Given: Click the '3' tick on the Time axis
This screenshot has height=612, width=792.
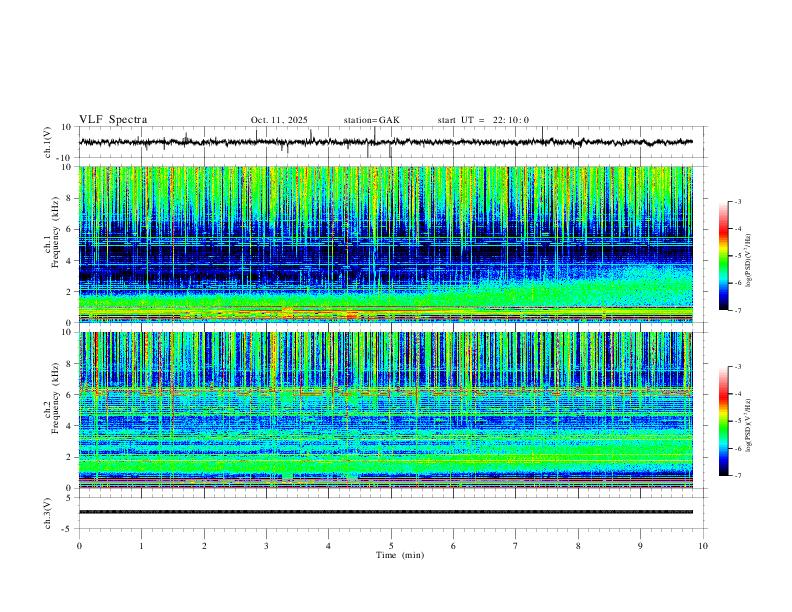Looking at the screenshot, I should 266,546.
